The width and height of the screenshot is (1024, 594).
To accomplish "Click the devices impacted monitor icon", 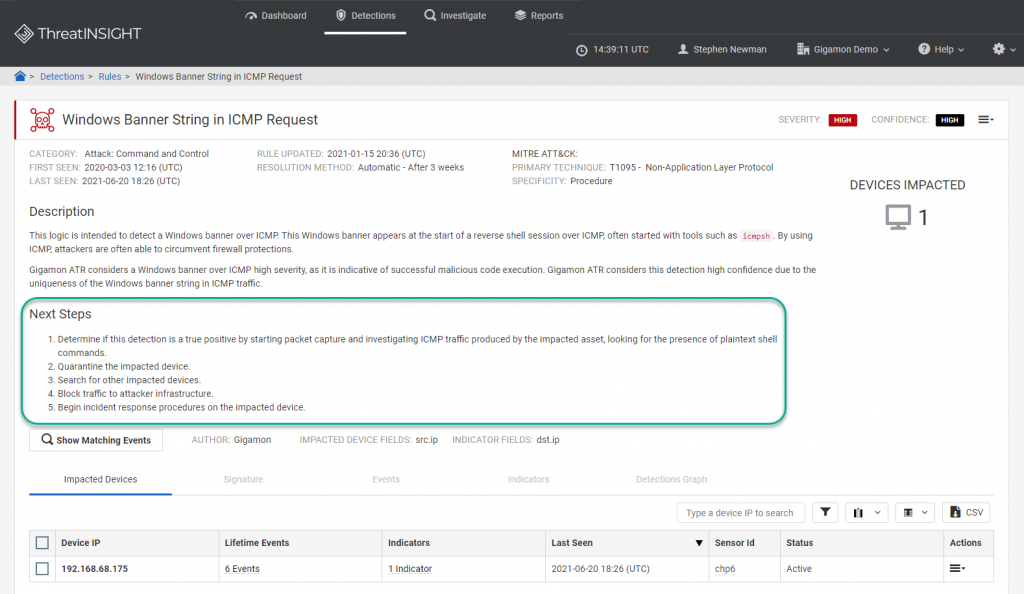I will 898,217.
